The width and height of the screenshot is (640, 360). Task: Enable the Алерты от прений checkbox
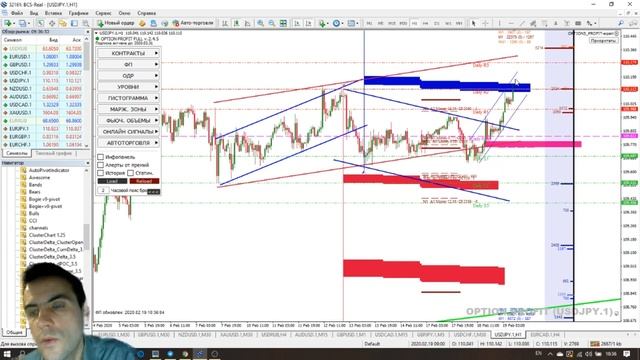click(100, 165)
